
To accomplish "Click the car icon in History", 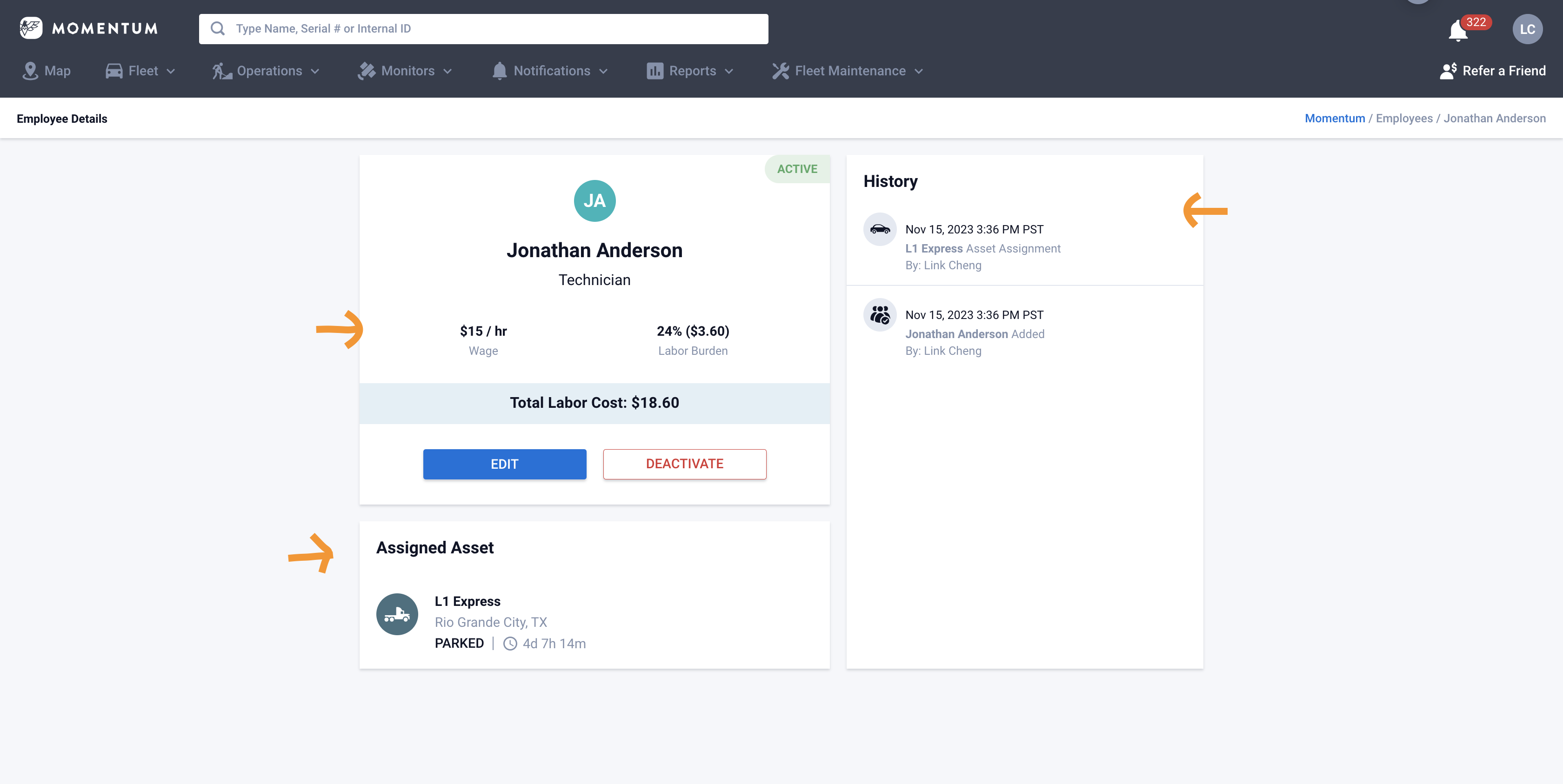I will click(x=879, y=229).
